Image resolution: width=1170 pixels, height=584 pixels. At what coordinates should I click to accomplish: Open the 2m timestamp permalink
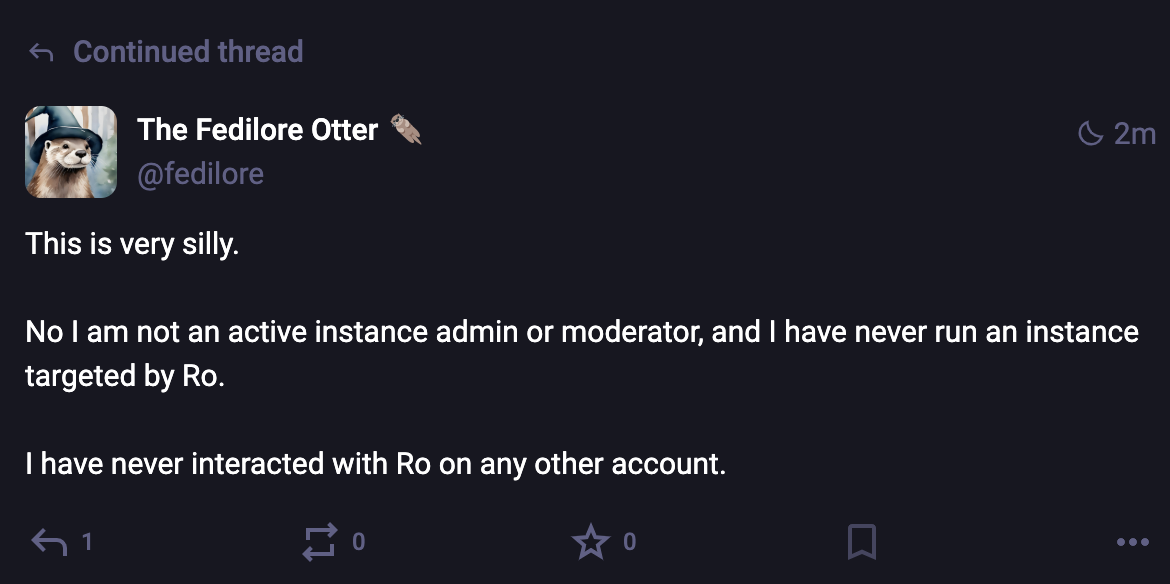(x=1134, y=133)
